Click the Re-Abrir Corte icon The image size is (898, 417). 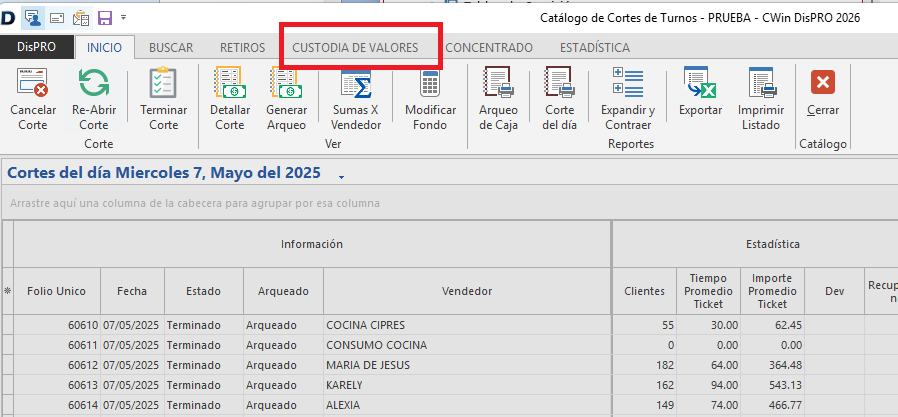click(x=94, y=83)
